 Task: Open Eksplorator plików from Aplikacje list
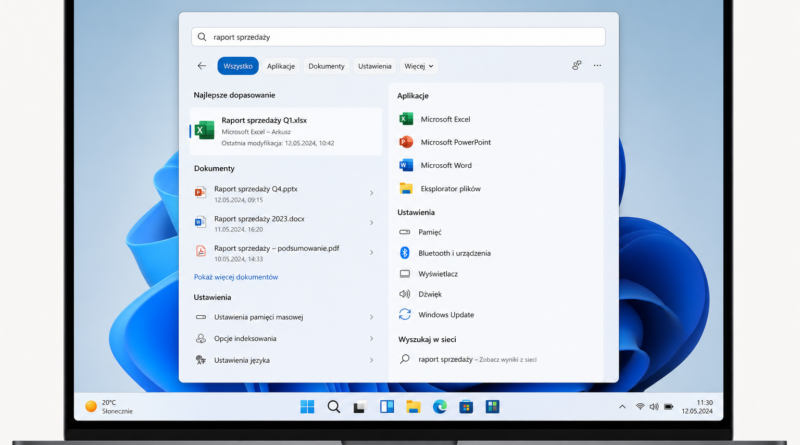[440, 188]
